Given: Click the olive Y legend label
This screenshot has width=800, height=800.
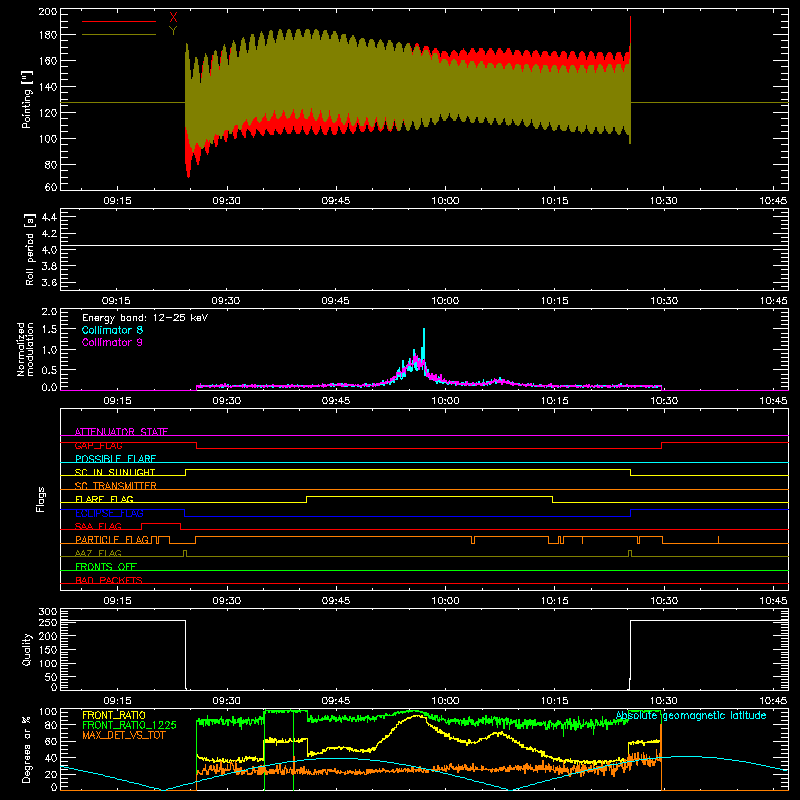Looking at the screenshot, I should pos(173,31).
